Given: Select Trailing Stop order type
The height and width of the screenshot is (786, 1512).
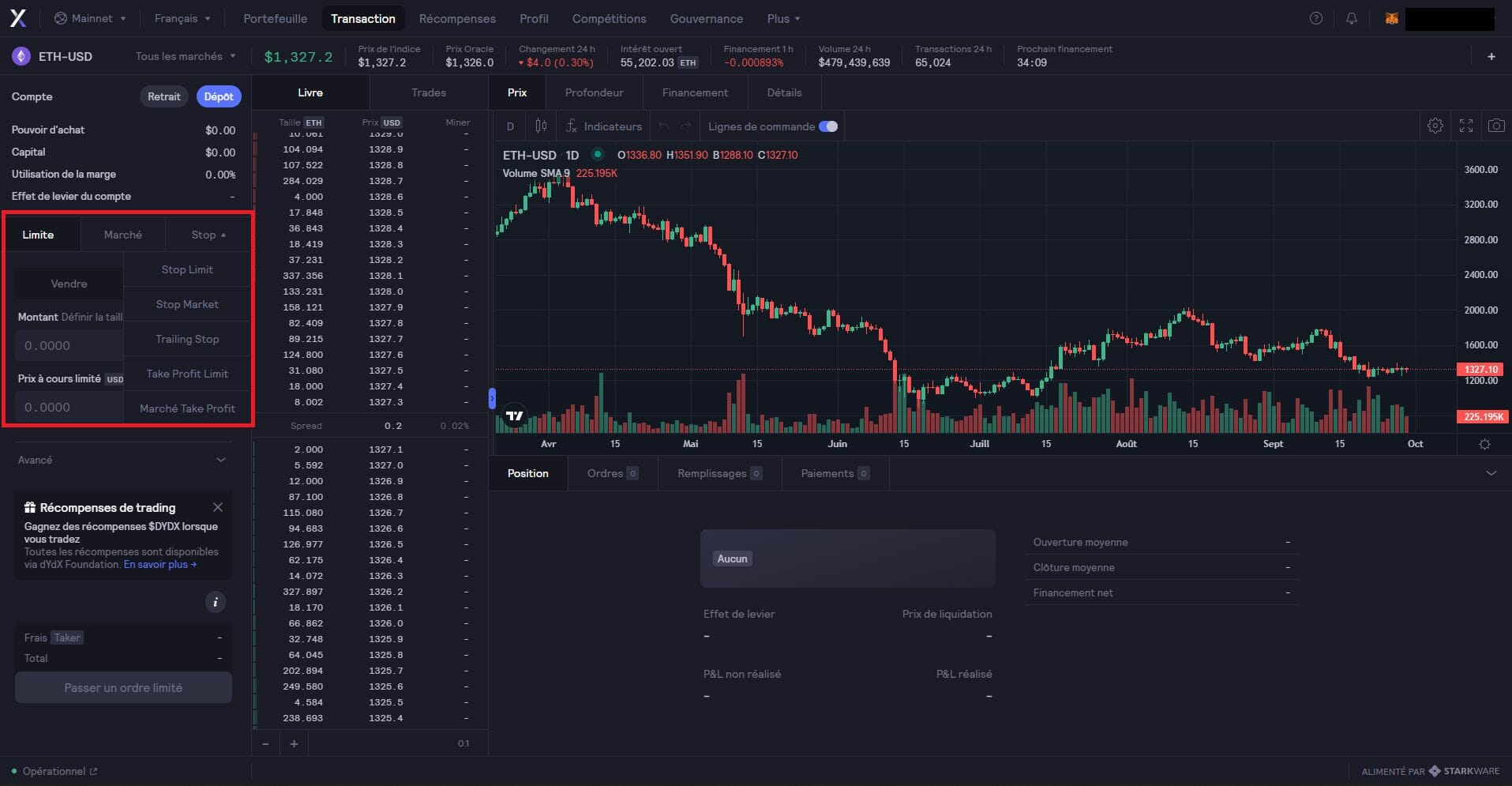Looking at the screenshot, I should (x=187, y=339).
